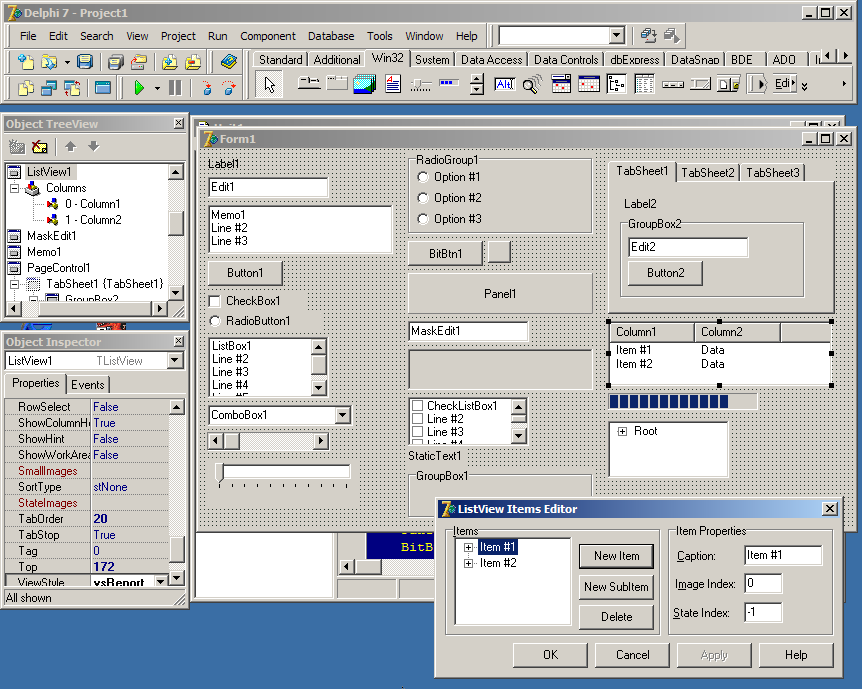Viewport: 862px width, 689px height.
Task: Click the Toggle Form/Unit icon
Action: [72, 87]
